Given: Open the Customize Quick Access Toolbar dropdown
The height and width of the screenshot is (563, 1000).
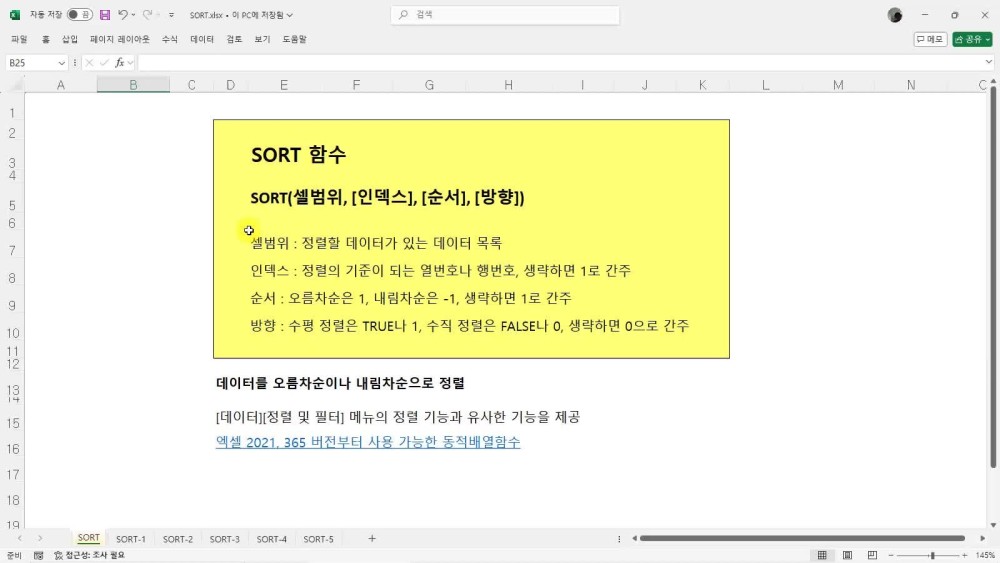Looking at the screenshot, I should point(171,16).
